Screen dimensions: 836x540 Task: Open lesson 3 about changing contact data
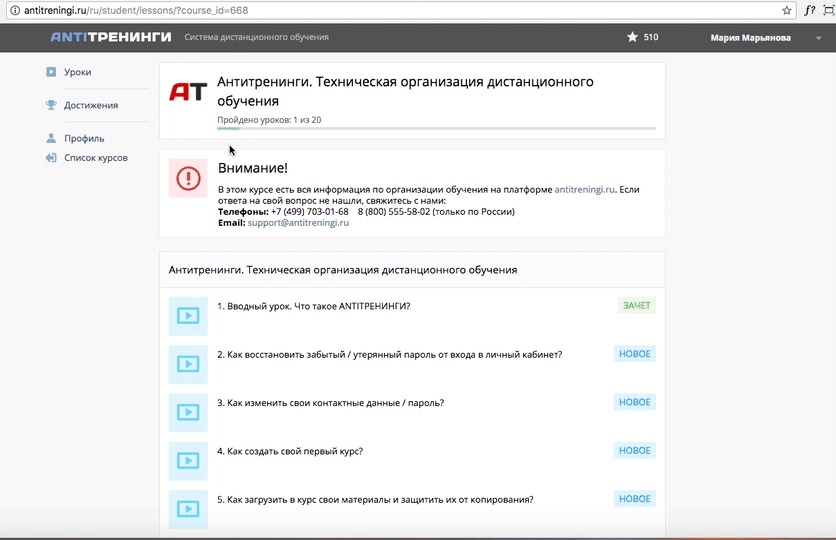(331, 403)
